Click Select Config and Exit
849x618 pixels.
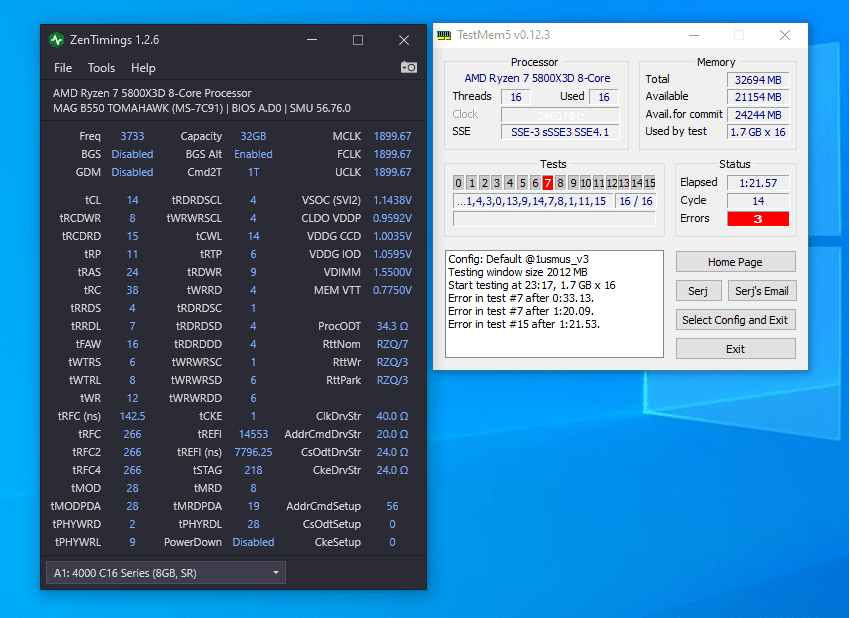[735, 320]
